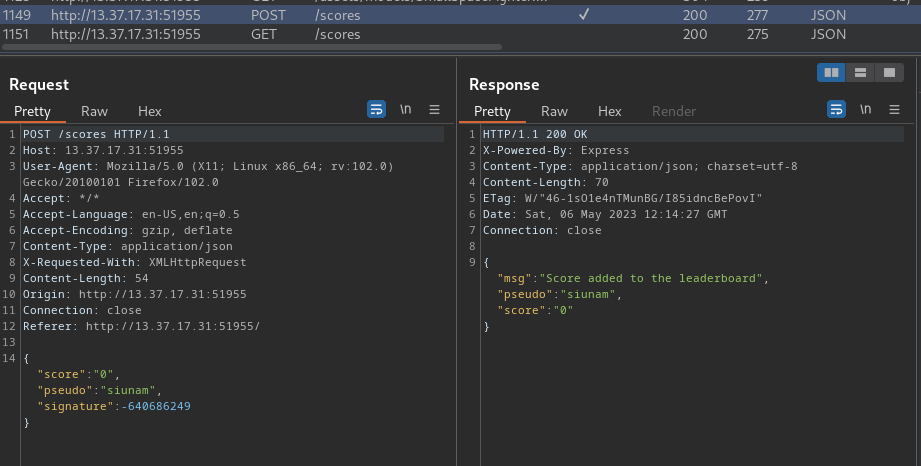
Task: Click the HTTP/1.1 200 OK status line
Action: (x=535, y=134)
